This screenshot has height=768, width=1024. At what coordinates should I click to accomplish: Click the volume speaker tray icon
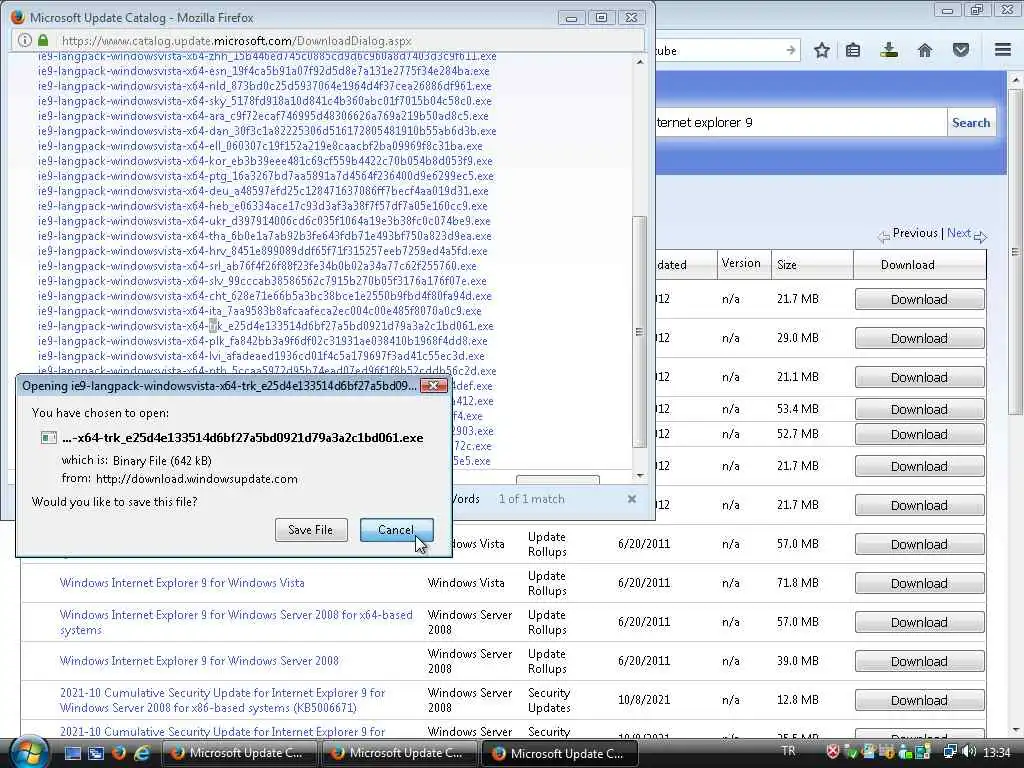pyautogui.click(x=968, y=752)
